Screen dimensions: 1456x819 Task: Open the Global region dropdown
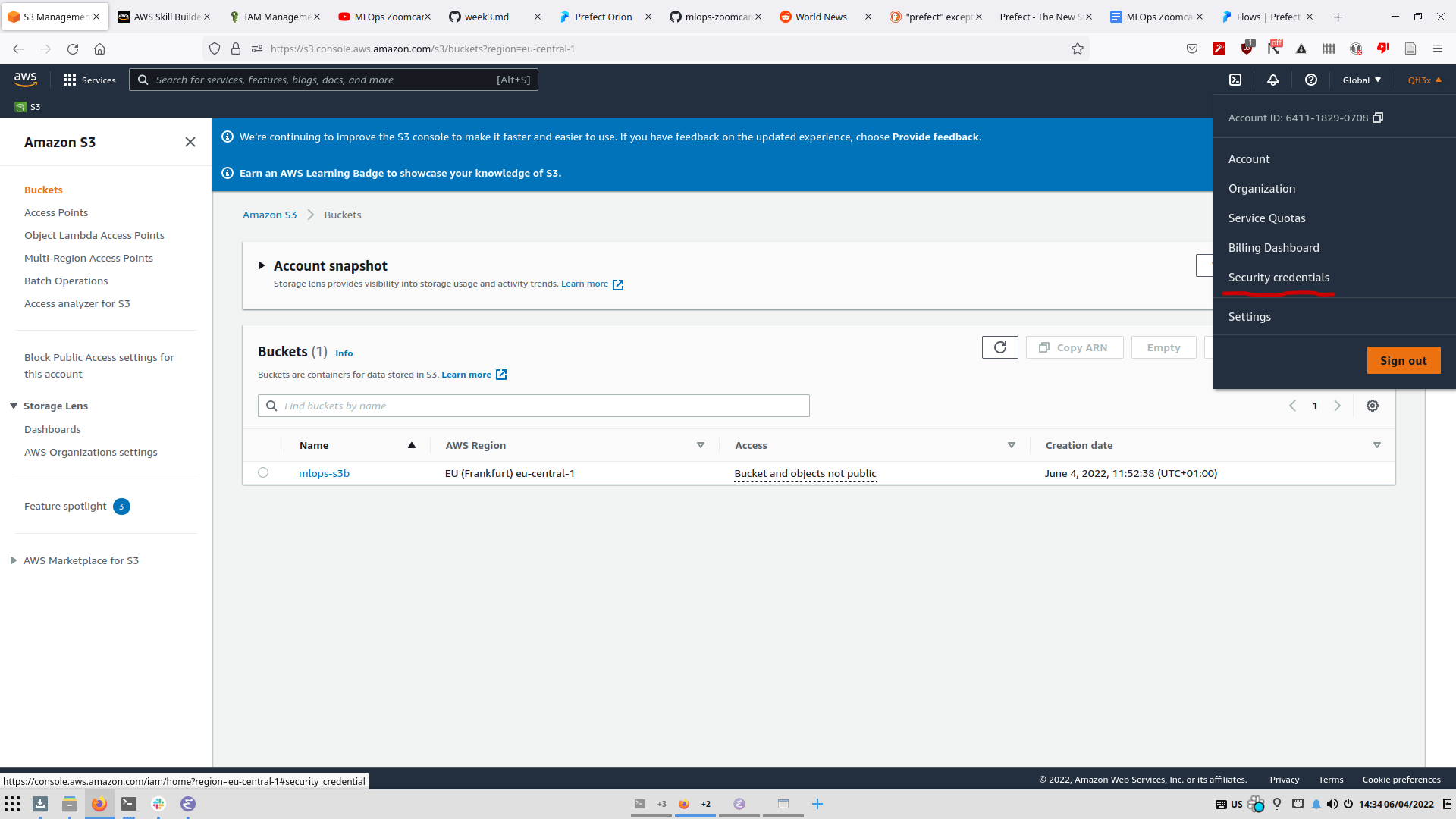(1361, 80)
